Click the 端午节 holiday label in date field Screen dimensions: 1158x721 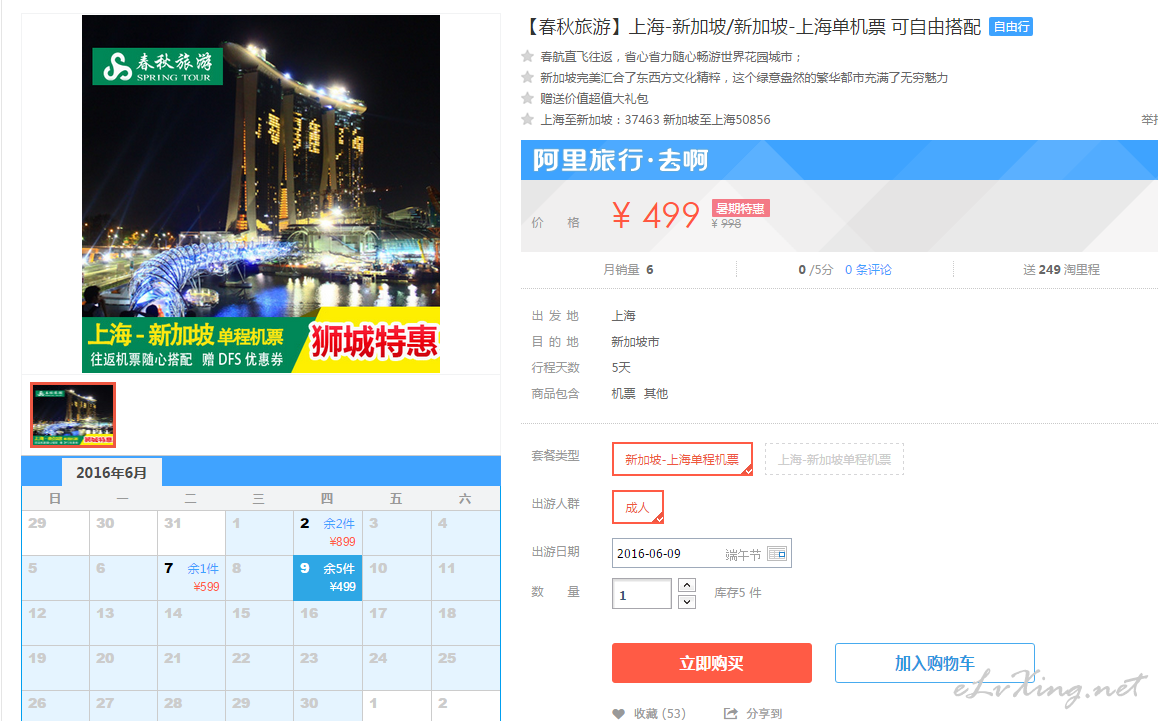[x=742, y=555]
